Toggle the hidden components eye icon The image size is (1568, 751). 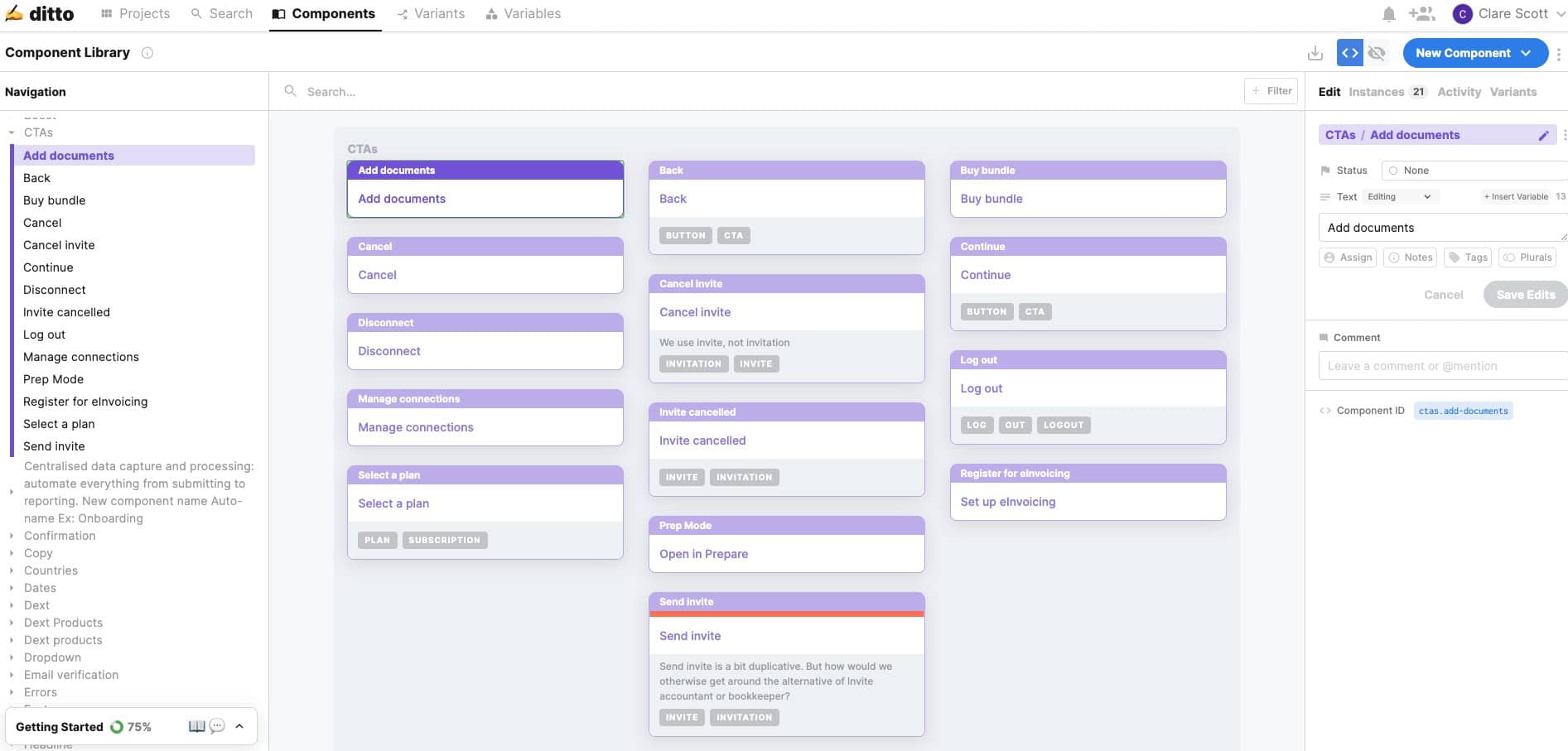click(1377, 53)
